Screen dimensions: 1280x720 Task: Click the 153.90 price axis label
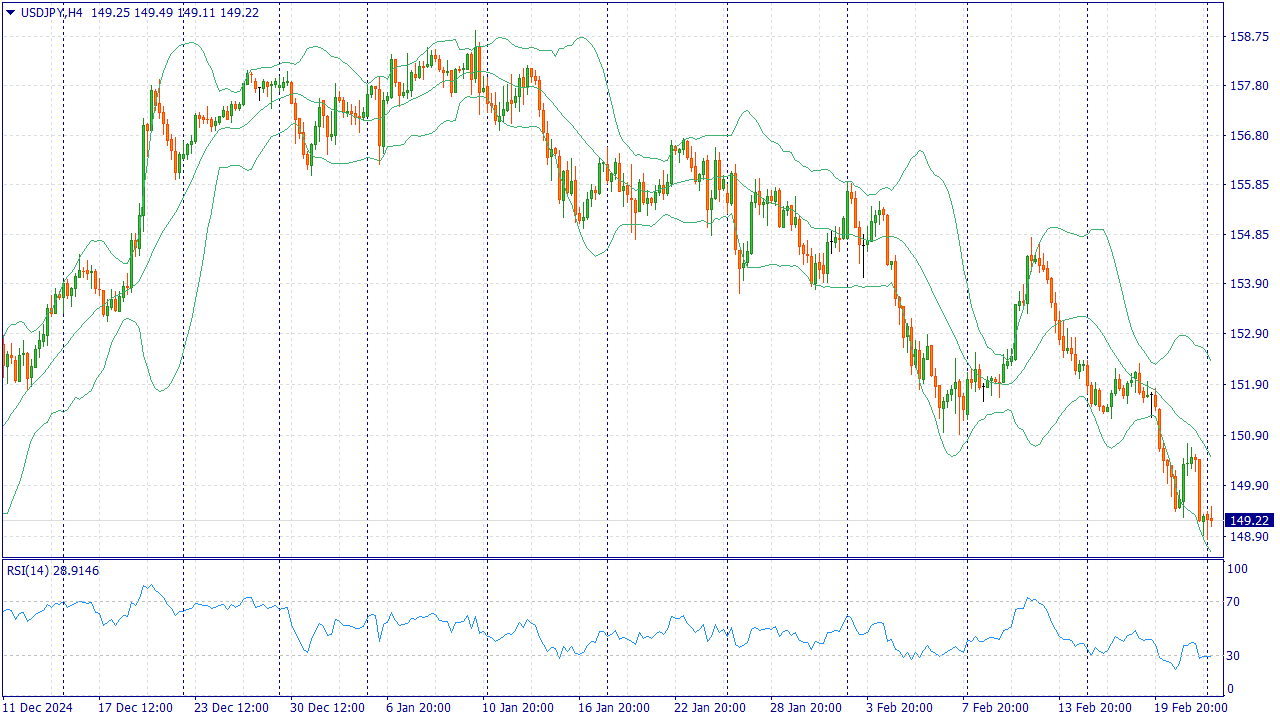[1249, 284]
